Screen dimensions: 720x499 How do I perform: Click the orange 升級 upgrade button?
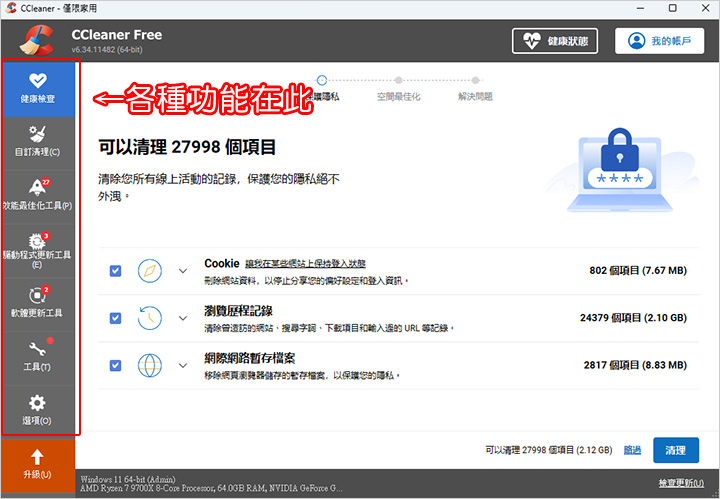coord(38,465)
